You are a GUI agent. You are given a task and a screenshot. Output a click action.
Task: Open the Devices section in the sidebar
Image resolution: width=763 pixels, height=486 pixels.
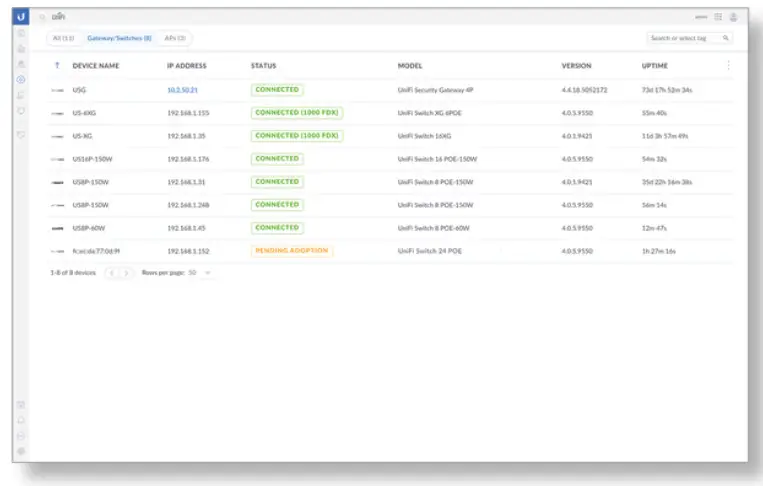point(21,79)
